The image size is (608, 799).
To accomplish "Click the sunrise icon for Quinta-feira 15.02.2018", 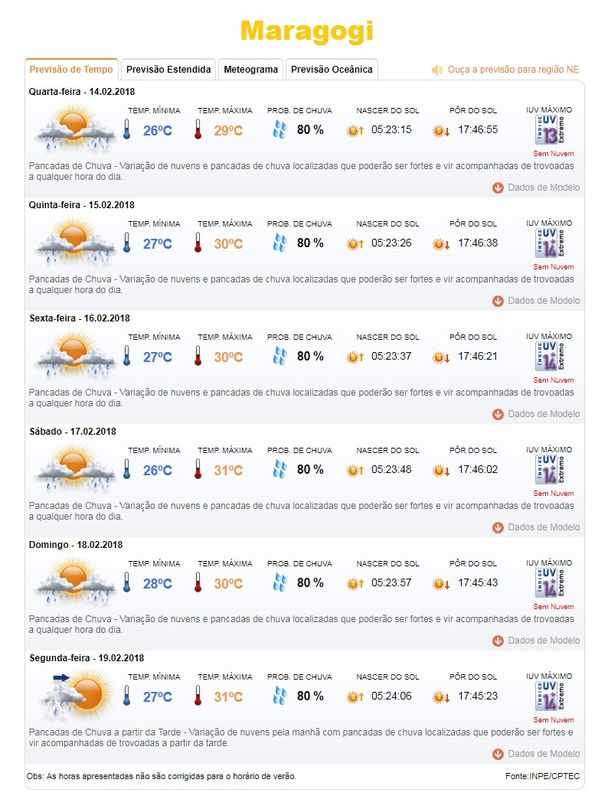I will 355,244.
